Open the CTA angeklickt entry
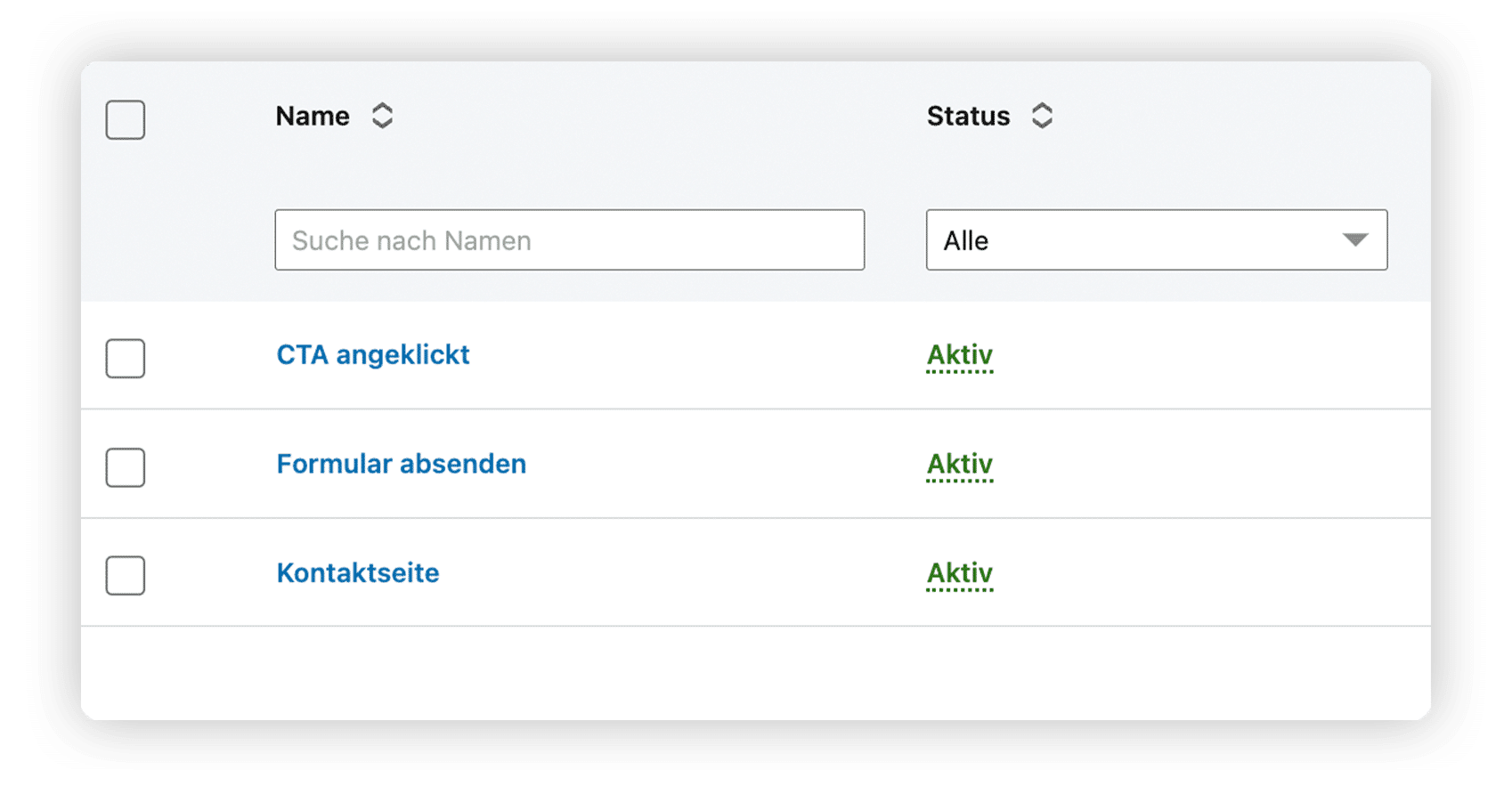The image size is (1512, 794). [x=373, y=354]
